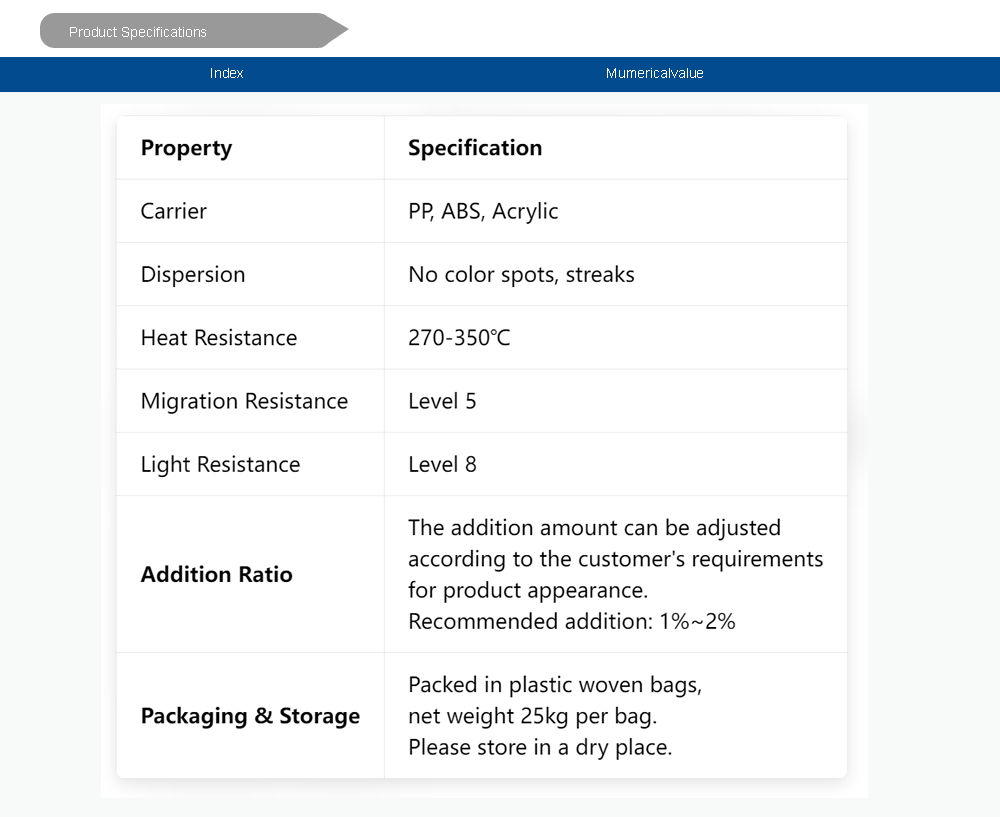Screen dimensions: 1000x817
Task: Click the Level 5 value
Action: (442, 401)
